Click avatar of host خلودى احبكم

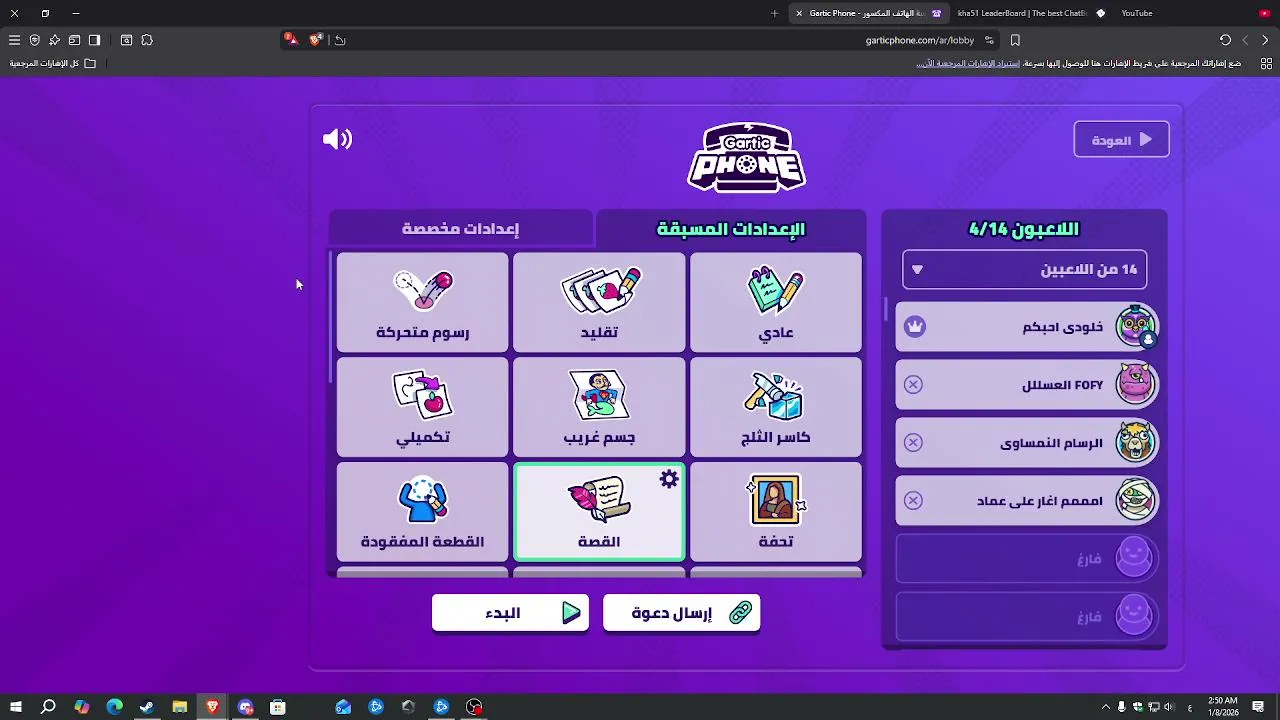pos(1135,327)
